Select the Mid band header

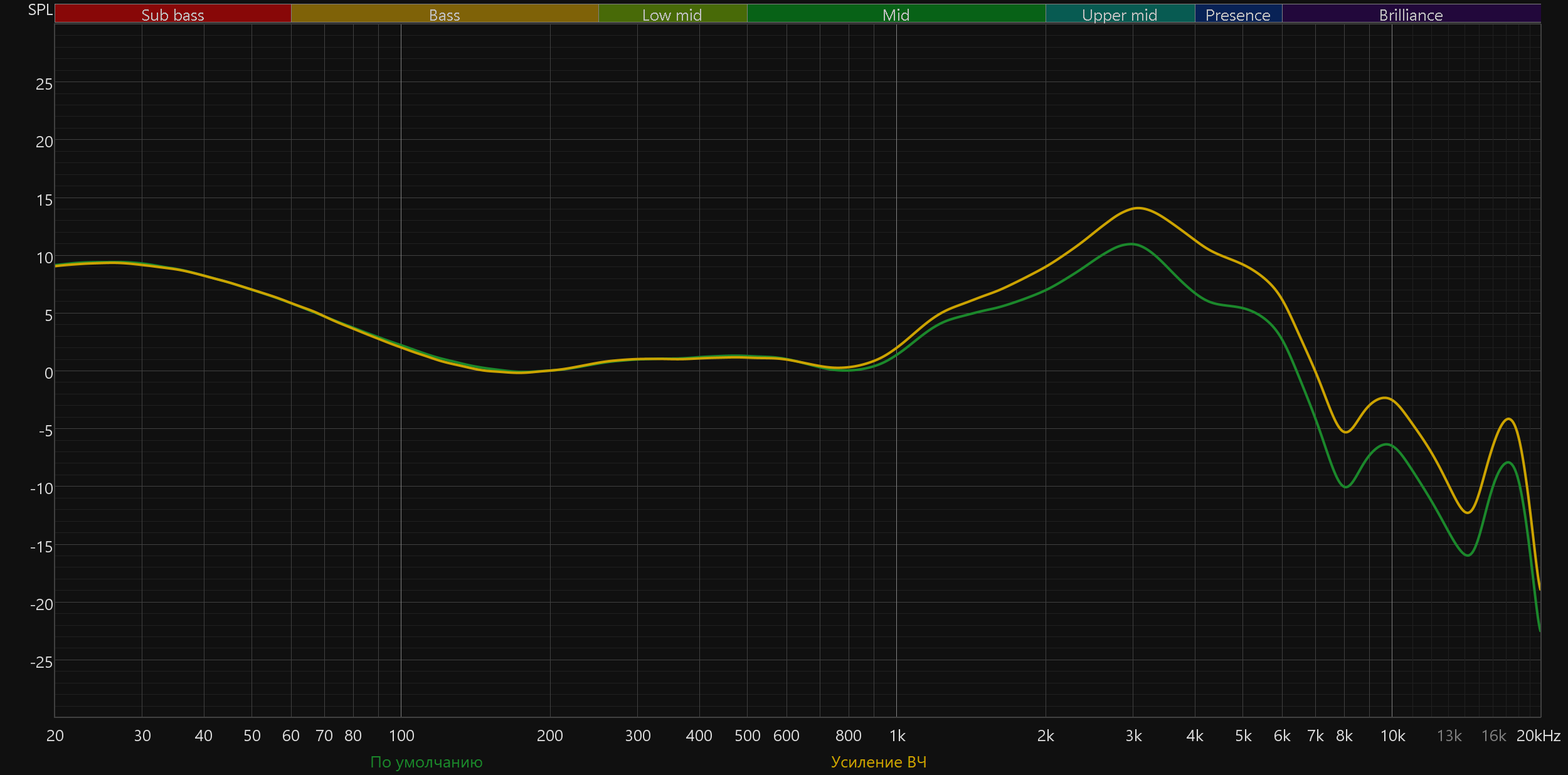click(896, 14)
